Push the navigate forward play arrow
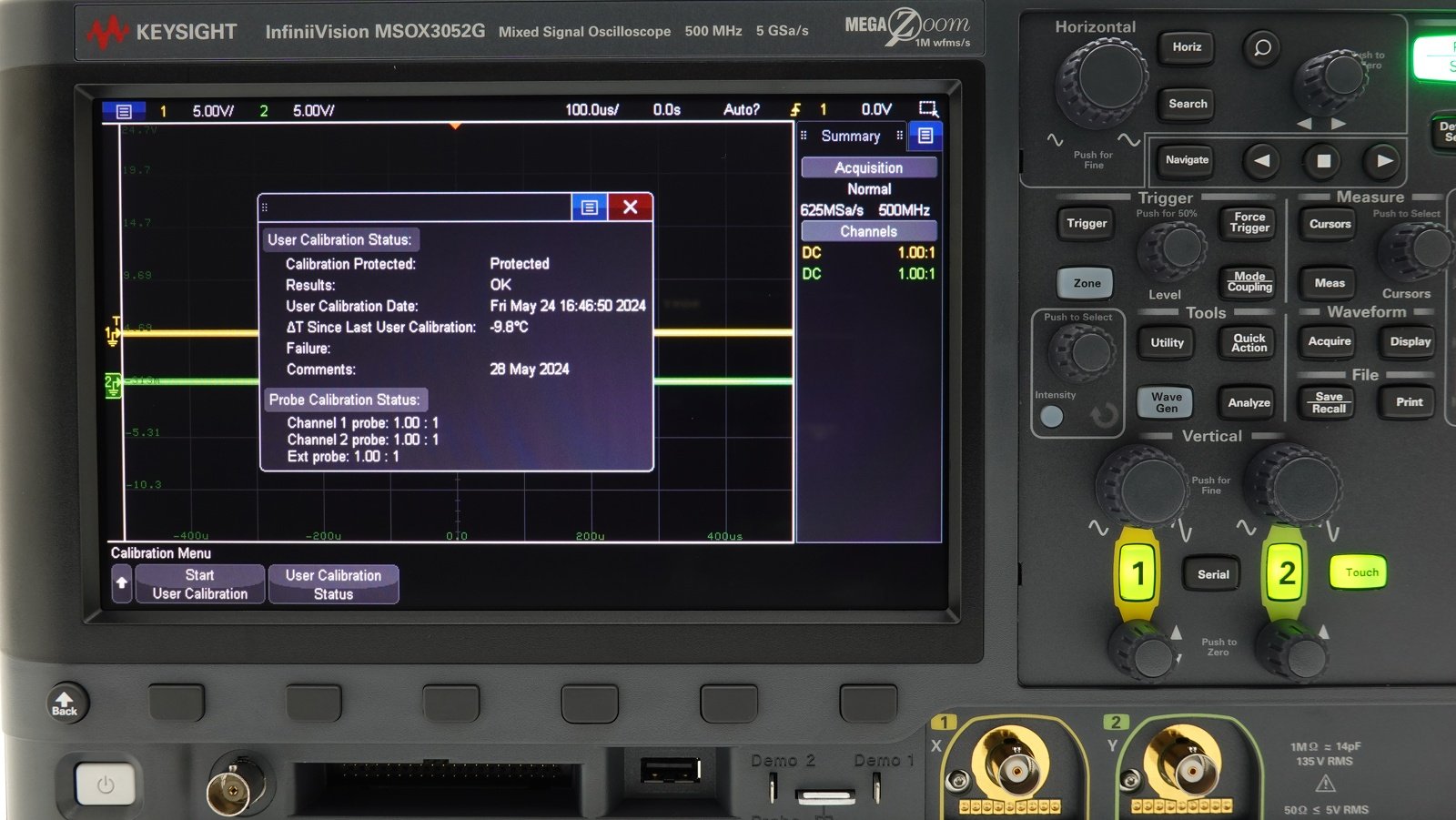 pos(1384,161)
